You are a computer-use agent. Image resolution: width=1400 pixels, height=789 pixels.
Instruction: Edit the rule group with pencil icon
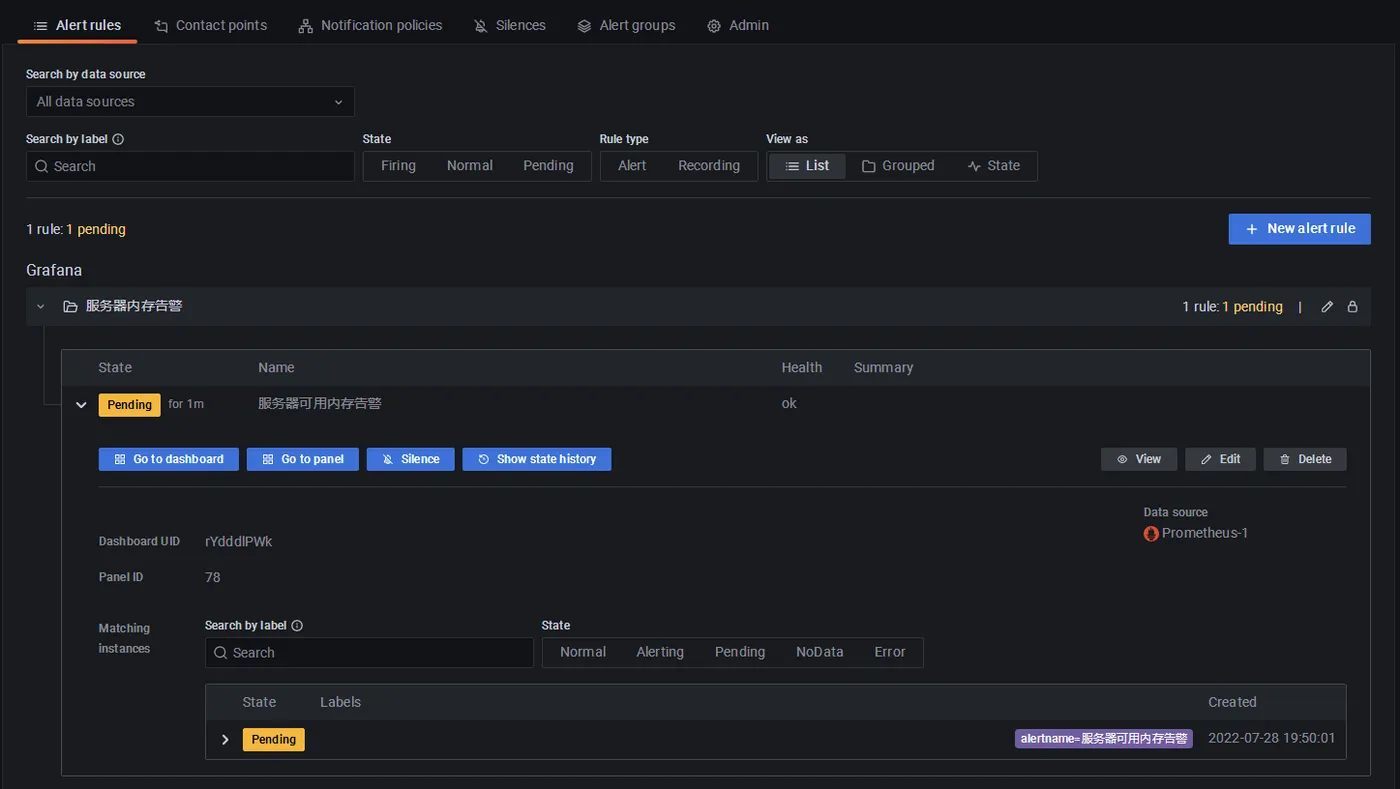click(x=1327, y=307)
